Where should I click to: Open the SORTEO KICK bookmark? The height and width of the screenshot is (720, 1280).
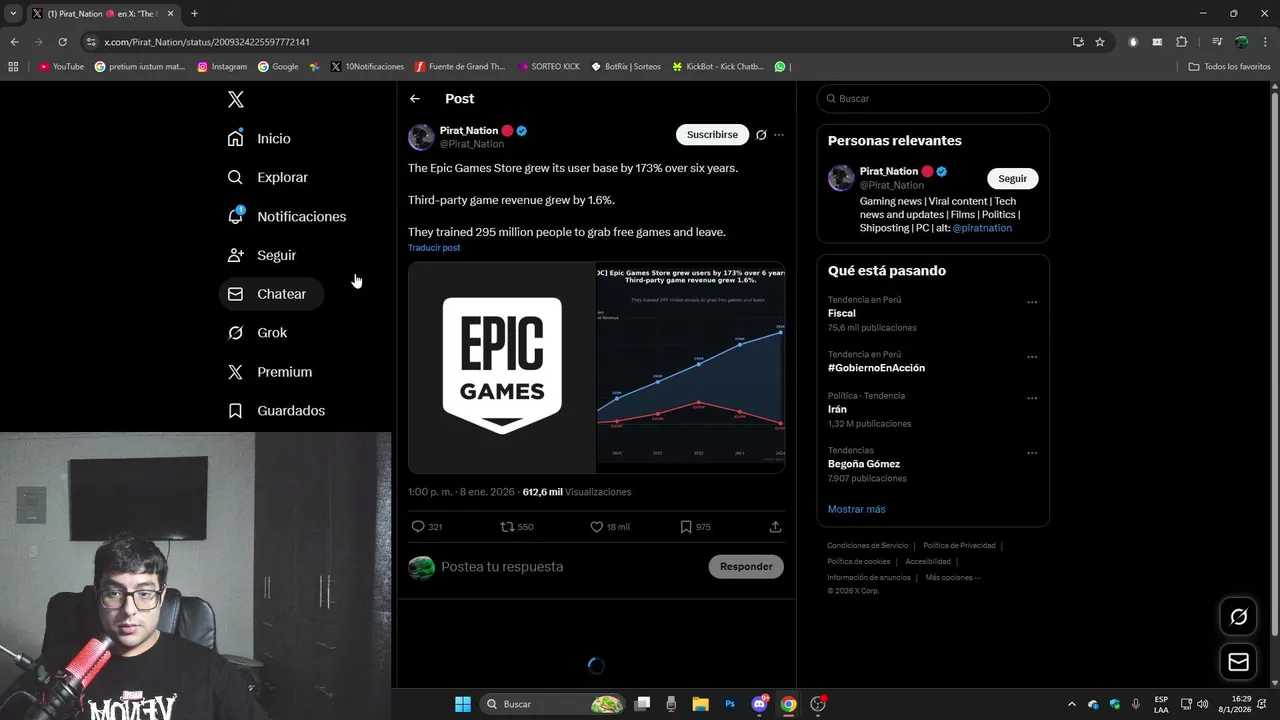(549, 67)
